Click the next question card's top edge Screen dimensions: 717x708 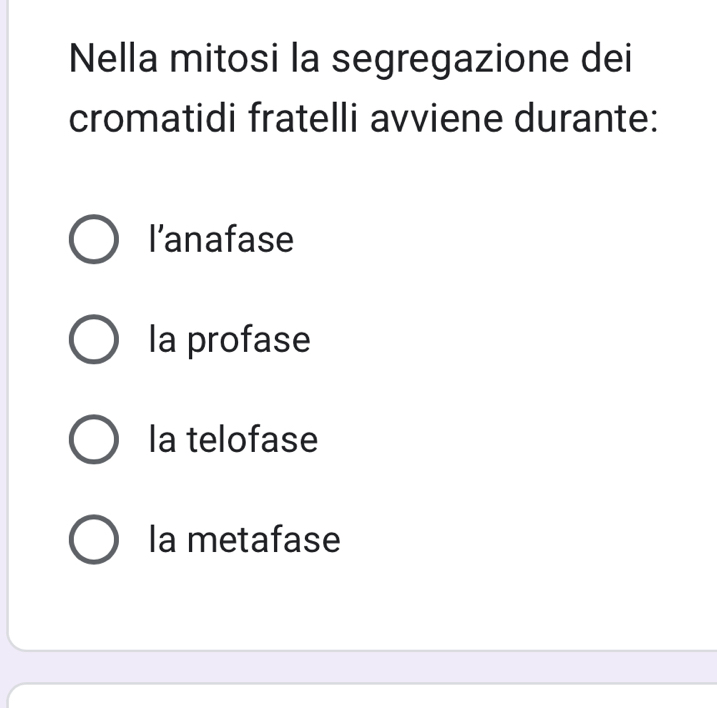click(360, 688)
